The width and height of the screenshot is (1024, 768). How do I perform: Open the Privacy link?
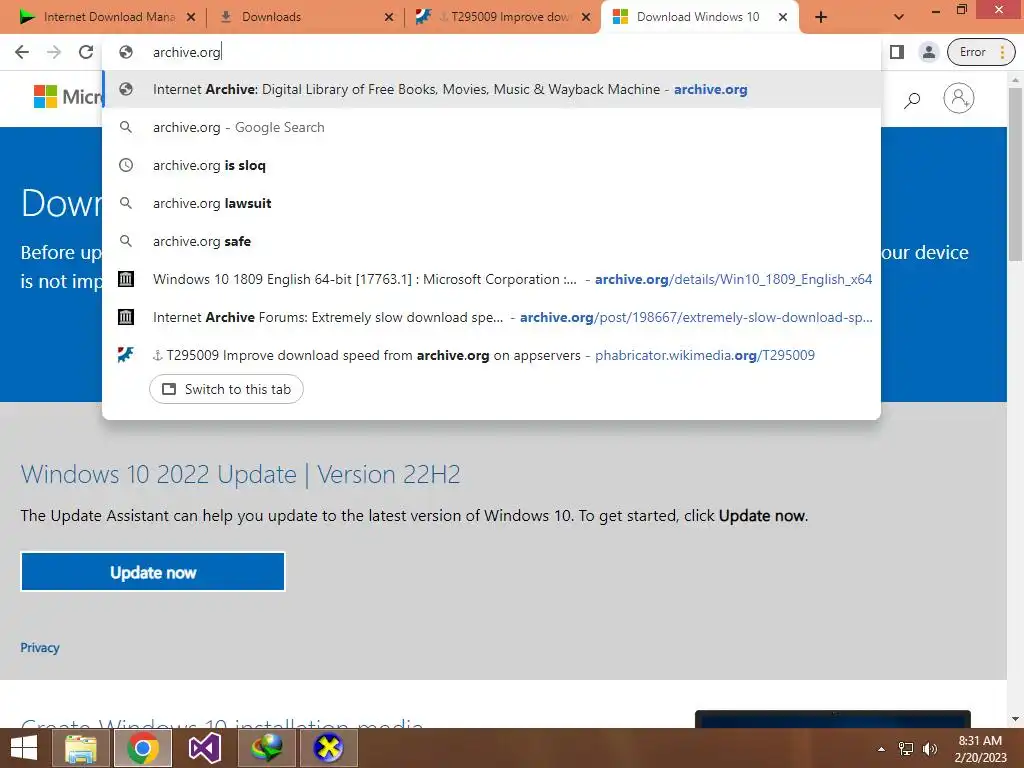40,648
